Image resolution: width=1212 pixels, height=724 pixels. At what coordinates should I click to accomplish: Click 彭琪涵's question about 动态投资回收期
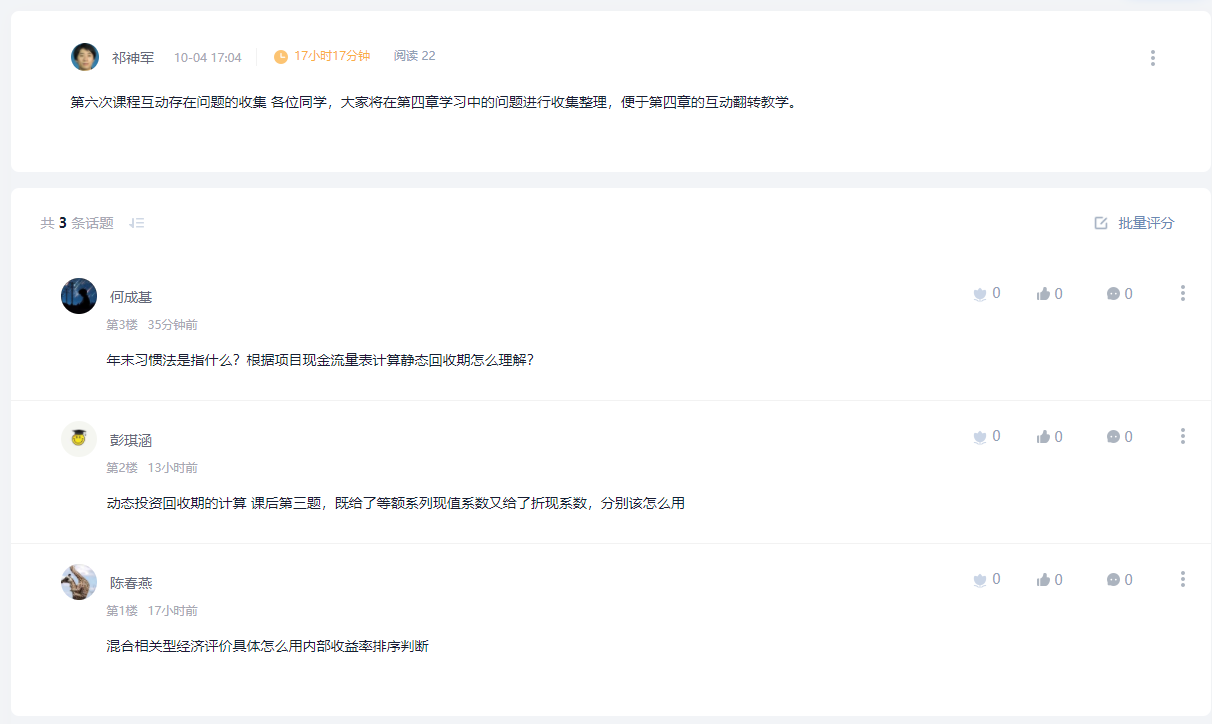tap(395, 503)
